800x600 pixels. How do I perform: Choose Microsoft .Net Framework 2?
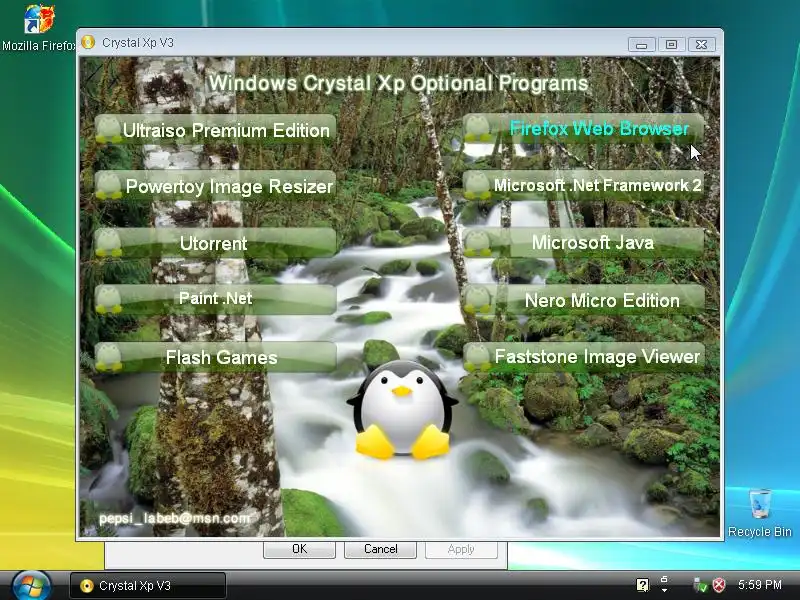click(584, 185)
